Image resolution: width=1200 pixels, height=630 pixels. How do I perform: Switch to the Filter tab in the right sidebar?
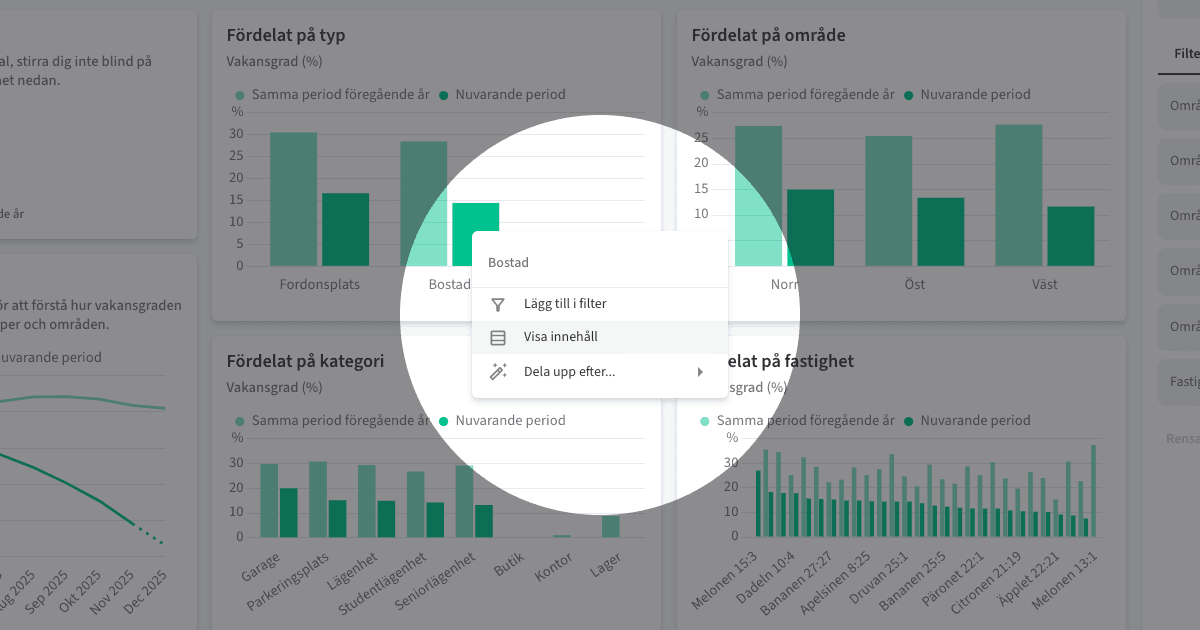click(1185, 52)
